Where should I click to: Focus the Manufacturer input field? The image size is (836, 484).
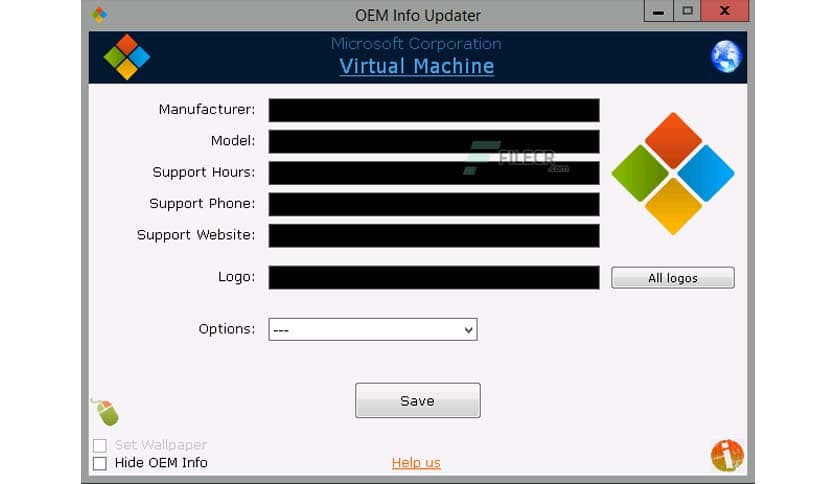[434, 110]
